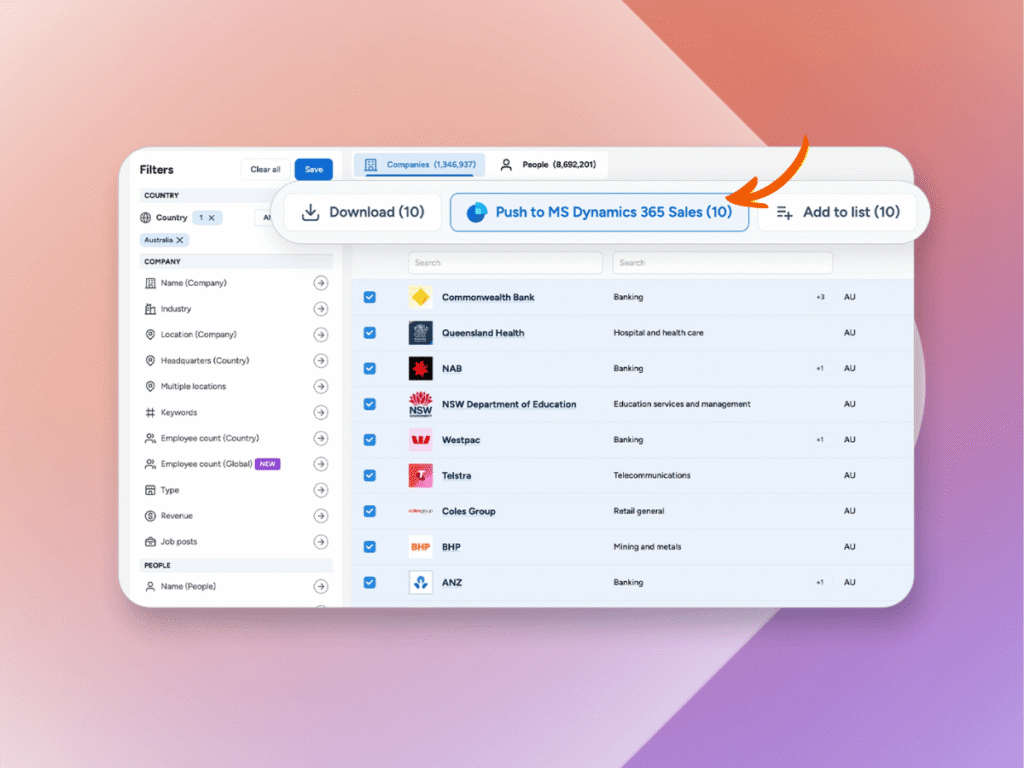Click the NSW Department of Education logo

pyautogui.click(x=420, y=404)
